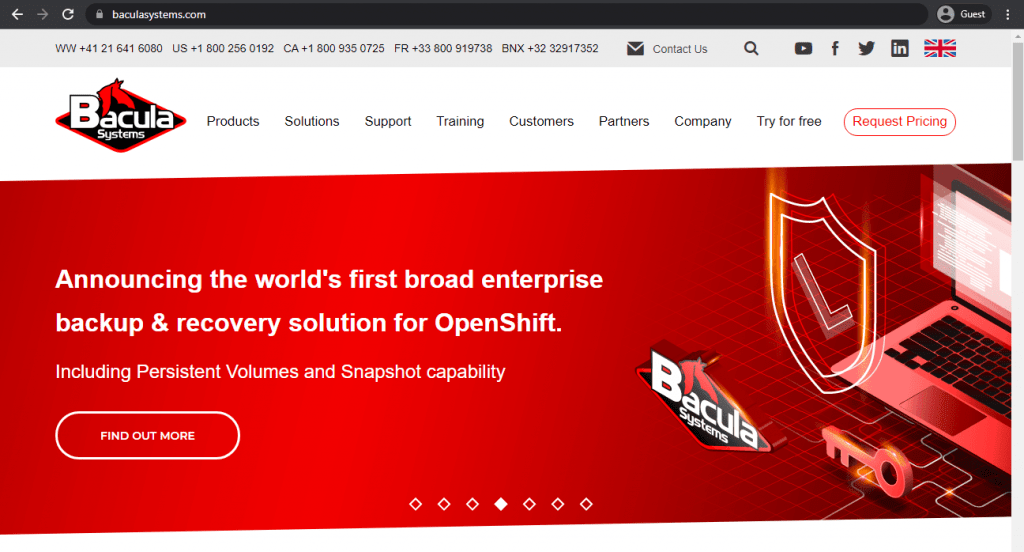Click the OpenShift announcement headline
Image resolution: width=1024 pixels, height=552 pixels.
pos(329,301)
